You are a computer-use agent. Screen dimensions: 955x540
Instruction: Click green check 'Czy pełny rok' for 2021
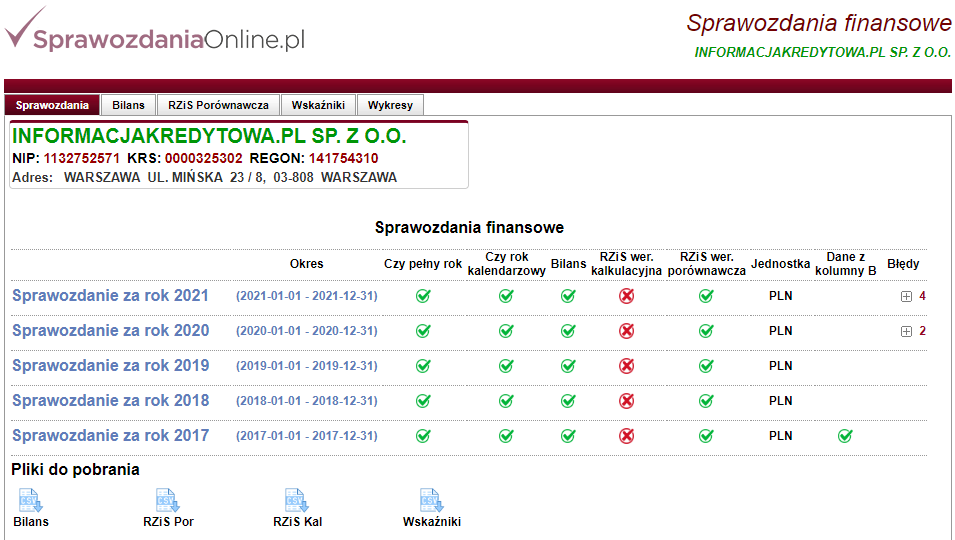click(x=423, y=296)
